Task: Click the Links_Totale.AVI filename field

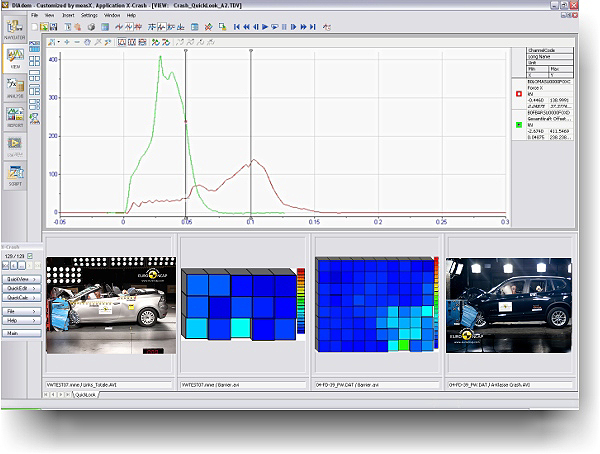Action: [x=109, y=385]
